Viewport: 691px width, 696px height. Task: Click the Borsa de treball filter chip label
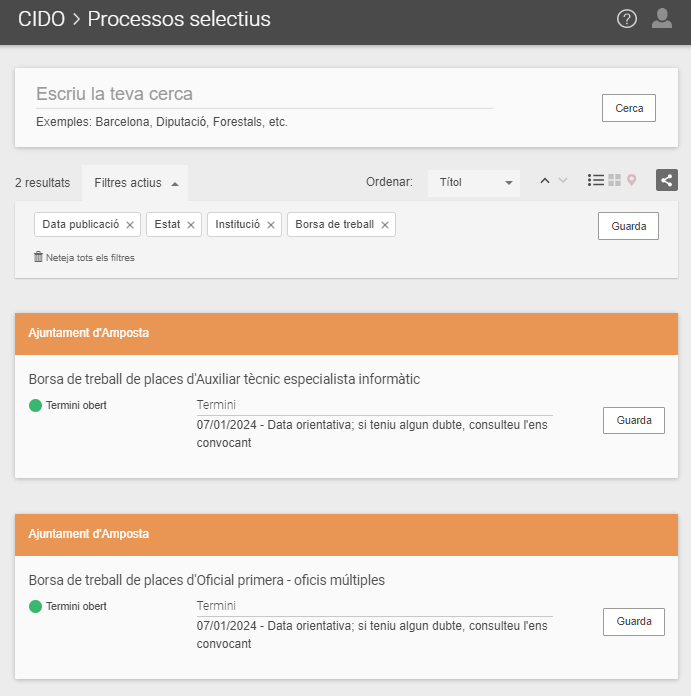335,224
